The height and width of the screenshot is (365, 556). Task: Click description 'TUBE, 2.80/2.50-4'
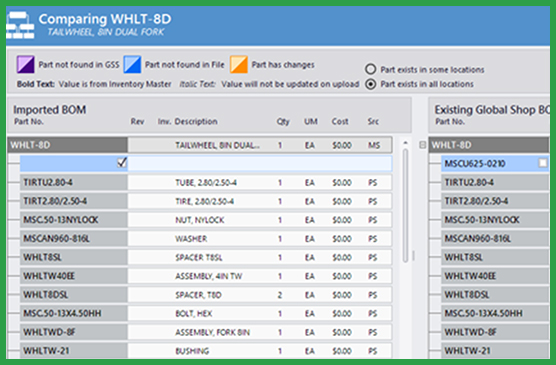pyautogui.click(x=206, y=183)
